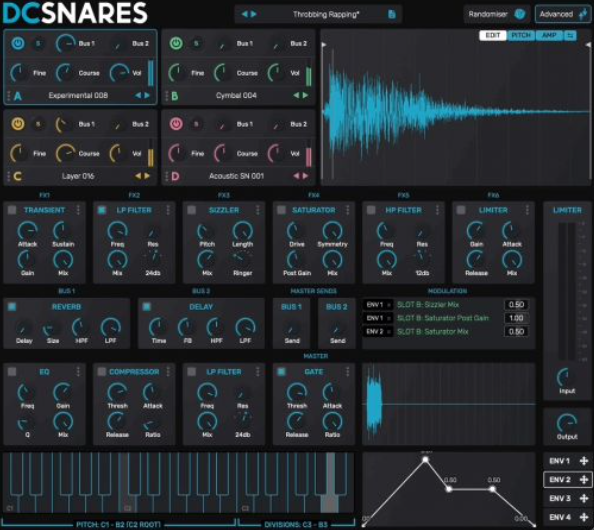Open master EQ options menu
594x530 pixels.
point(78,372)
